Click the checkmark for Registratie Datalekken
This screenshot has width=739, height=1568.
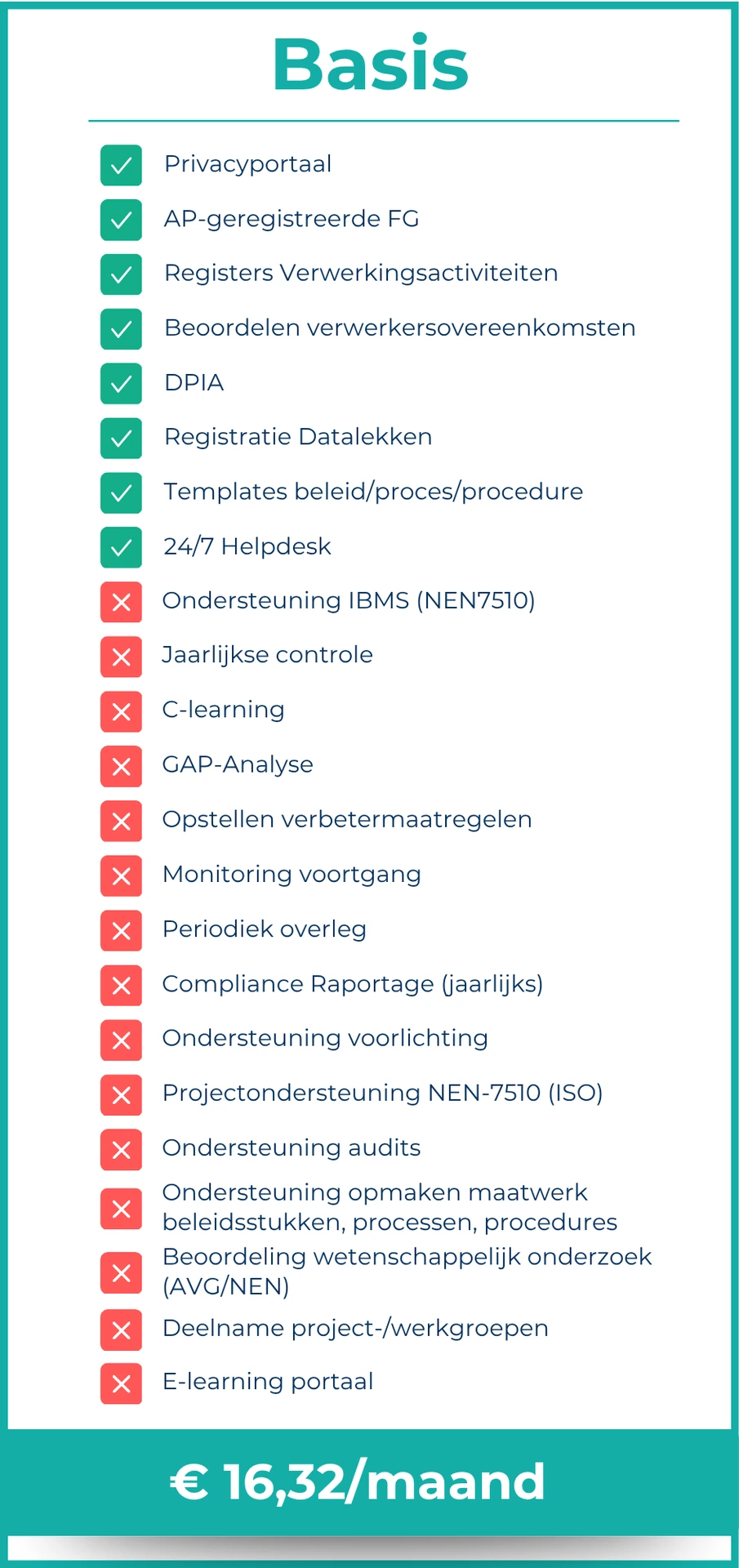click(x=121, y=438)
